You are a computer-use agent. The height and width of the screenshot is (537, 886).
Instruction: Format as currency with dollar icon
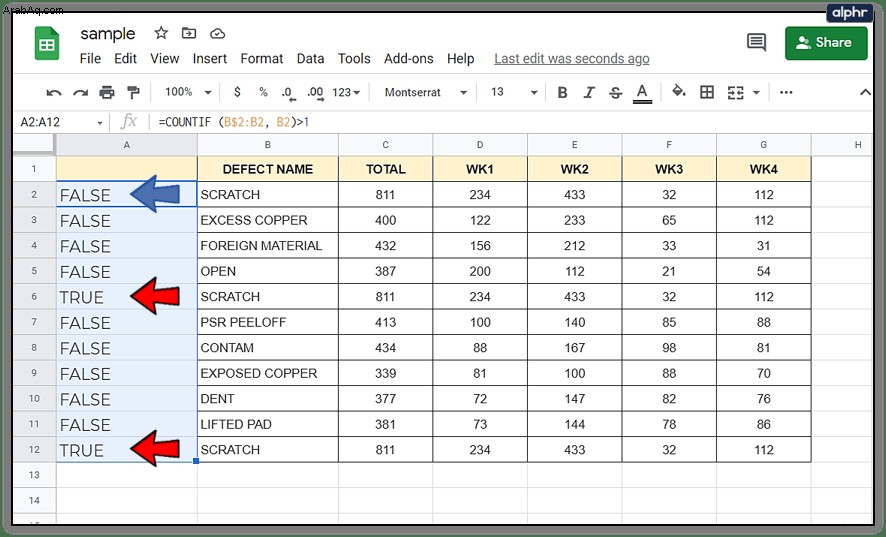pos(237,92)
